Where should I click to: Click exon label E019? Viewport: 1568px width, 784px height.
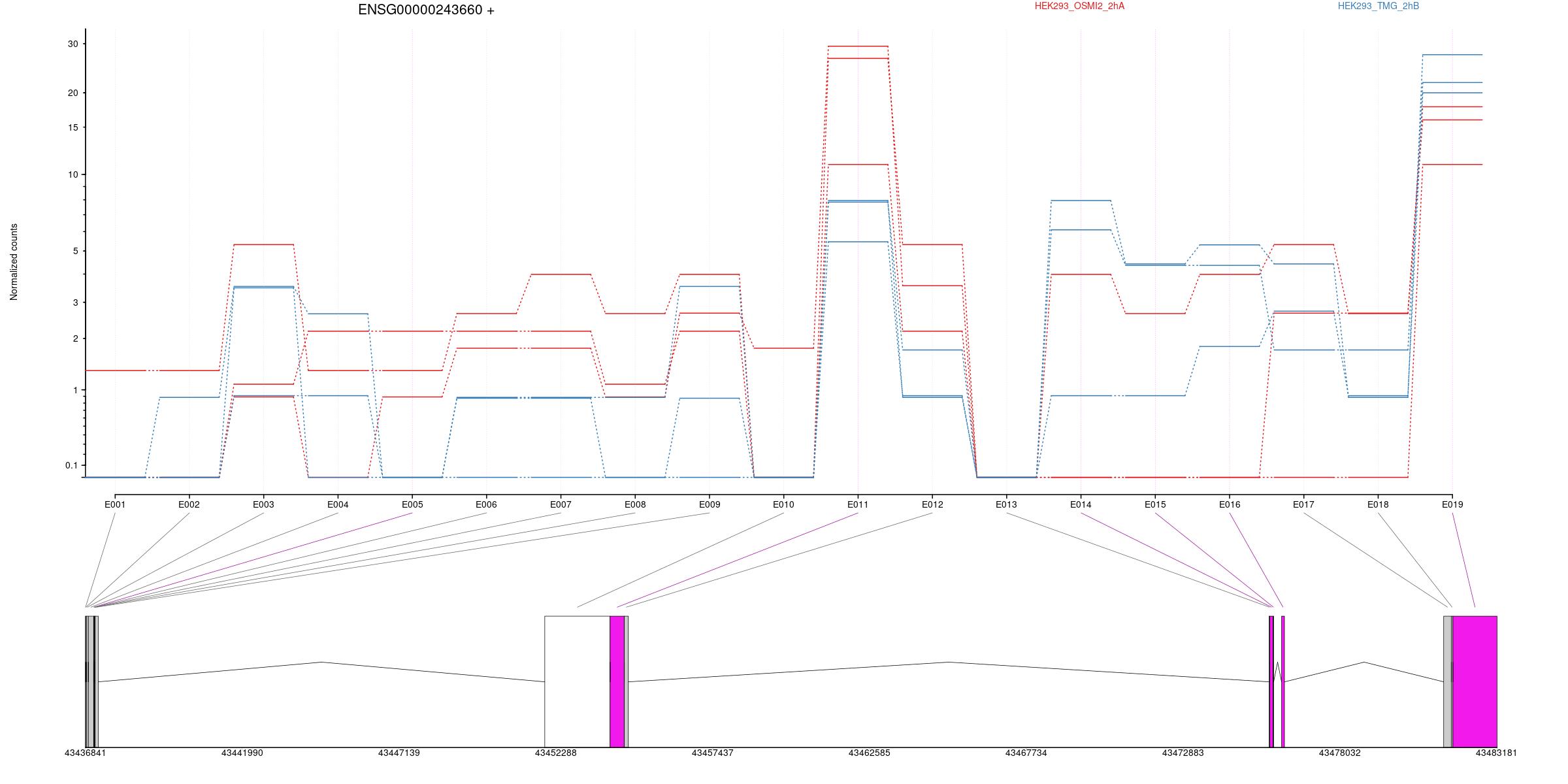click(x=1452, y=504)
